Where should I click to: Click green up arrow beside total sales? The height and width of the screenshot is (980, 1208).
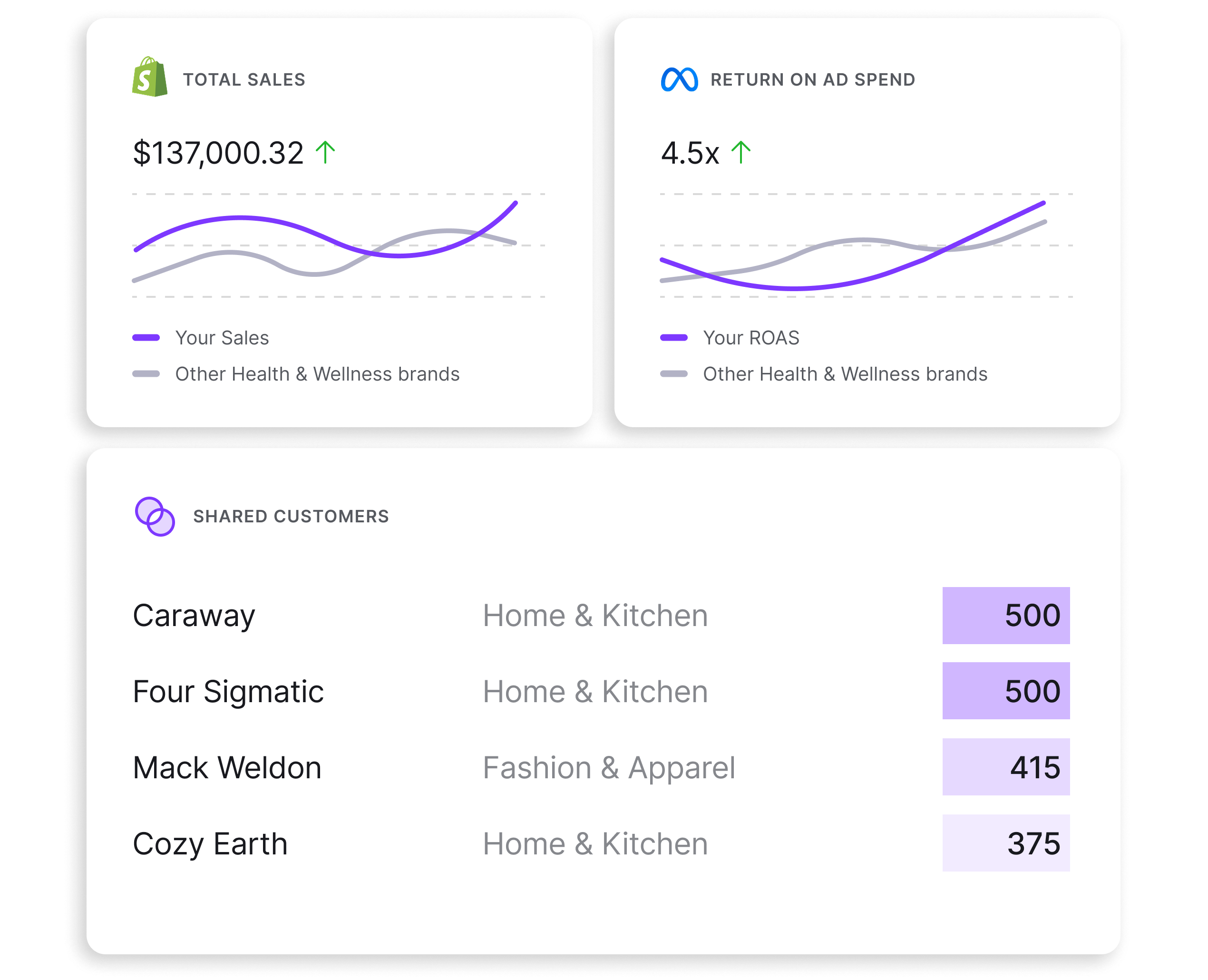(326, 152)
